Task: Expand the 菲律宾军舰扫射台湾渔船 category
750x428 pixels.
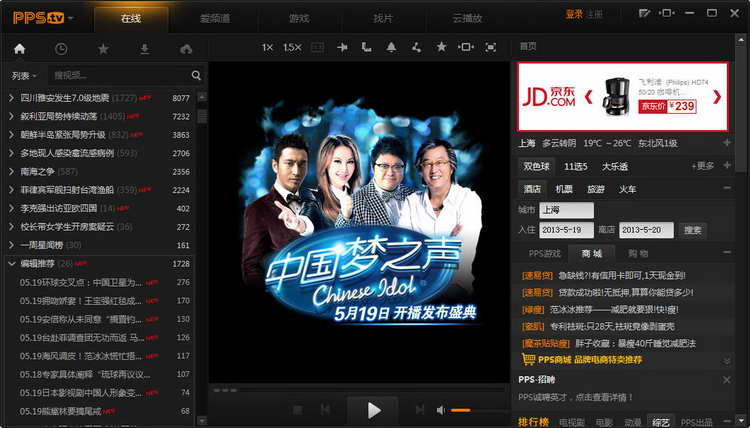Action: [11, 190]
